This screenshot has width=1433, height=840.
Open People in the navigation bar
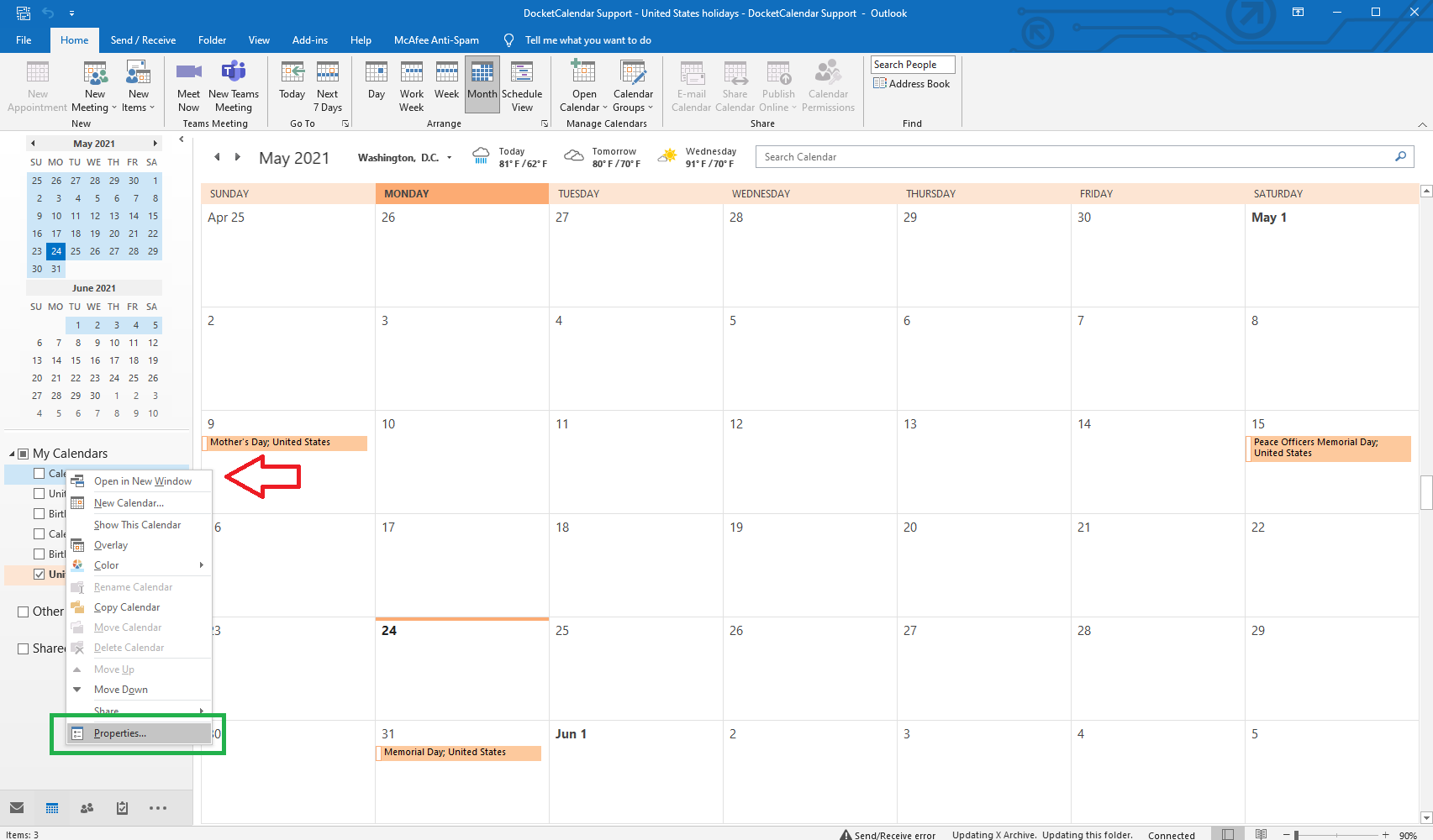87,808
